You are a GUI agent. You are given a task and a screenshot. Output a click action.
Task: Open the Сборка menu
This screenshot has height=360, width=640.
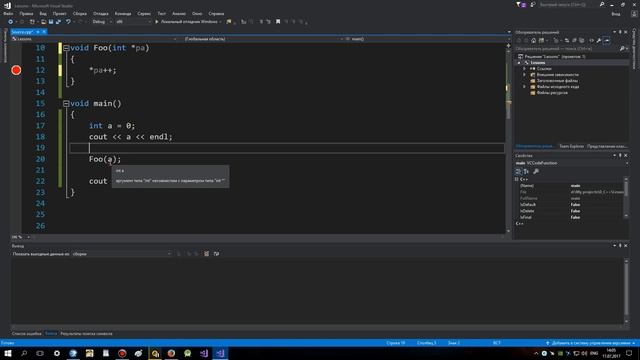pos(80,13)
